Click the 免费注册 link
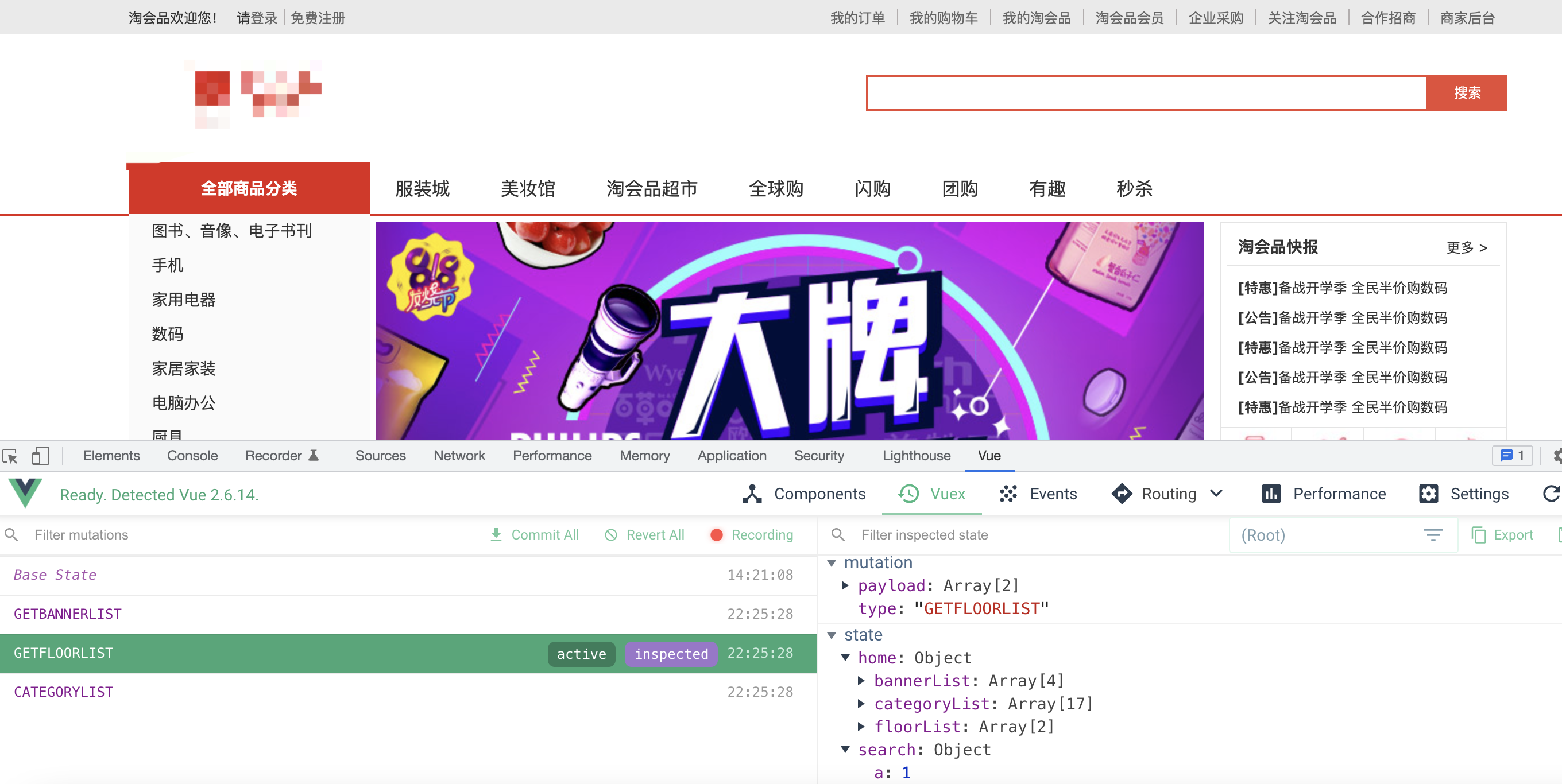 tap(318, 18)
